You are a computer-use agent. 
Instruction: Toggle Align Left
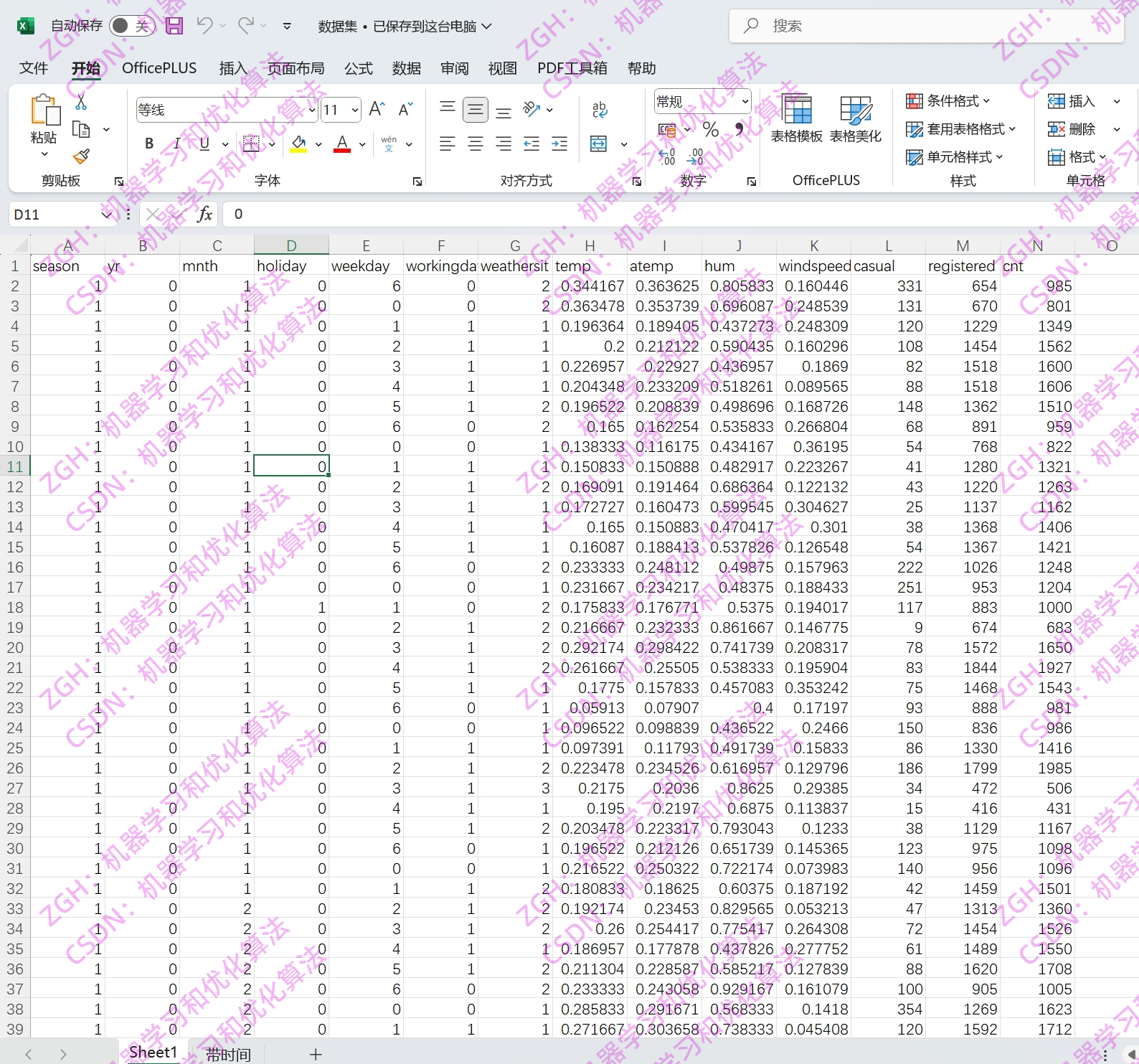pos(448,144)
